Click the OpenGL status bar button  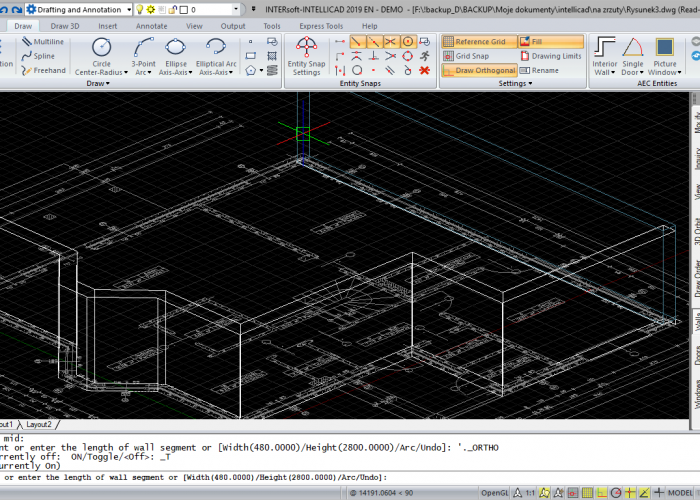tap(494, 493)
